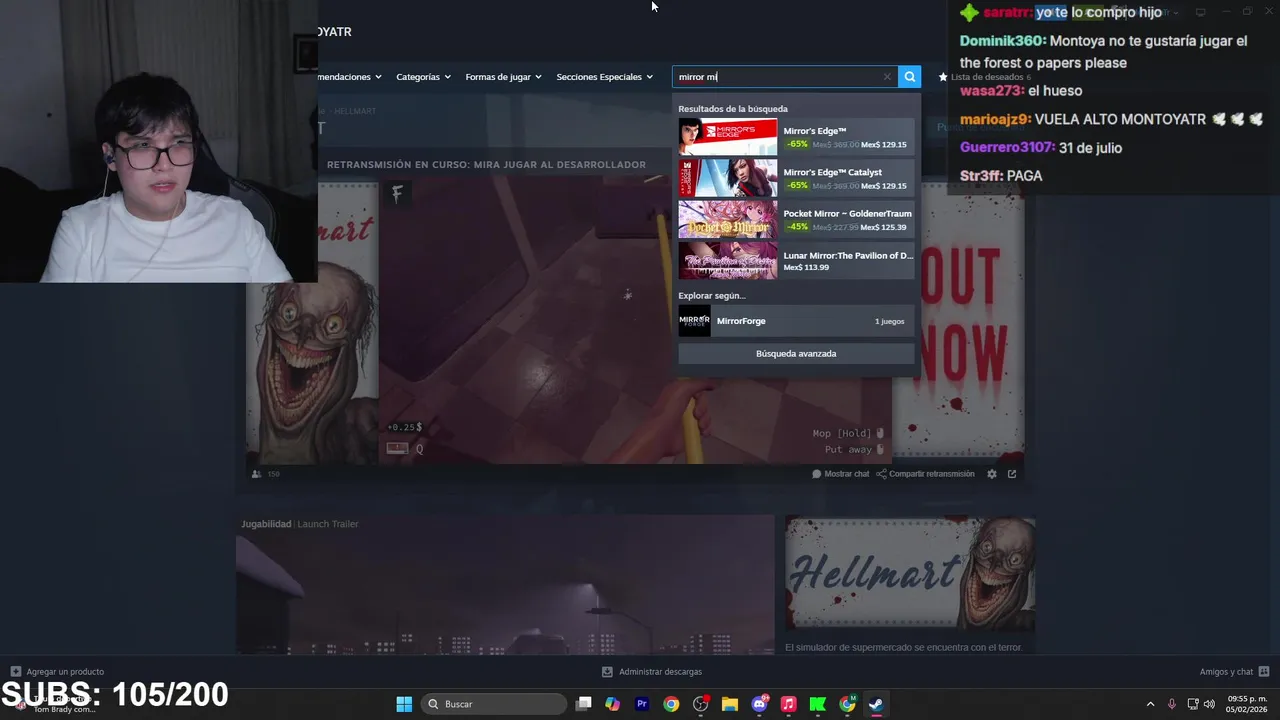This screenshot has height=720, width=1280.
Task: Open the Mirror's Edge™ search result
Action: (796, 137)
